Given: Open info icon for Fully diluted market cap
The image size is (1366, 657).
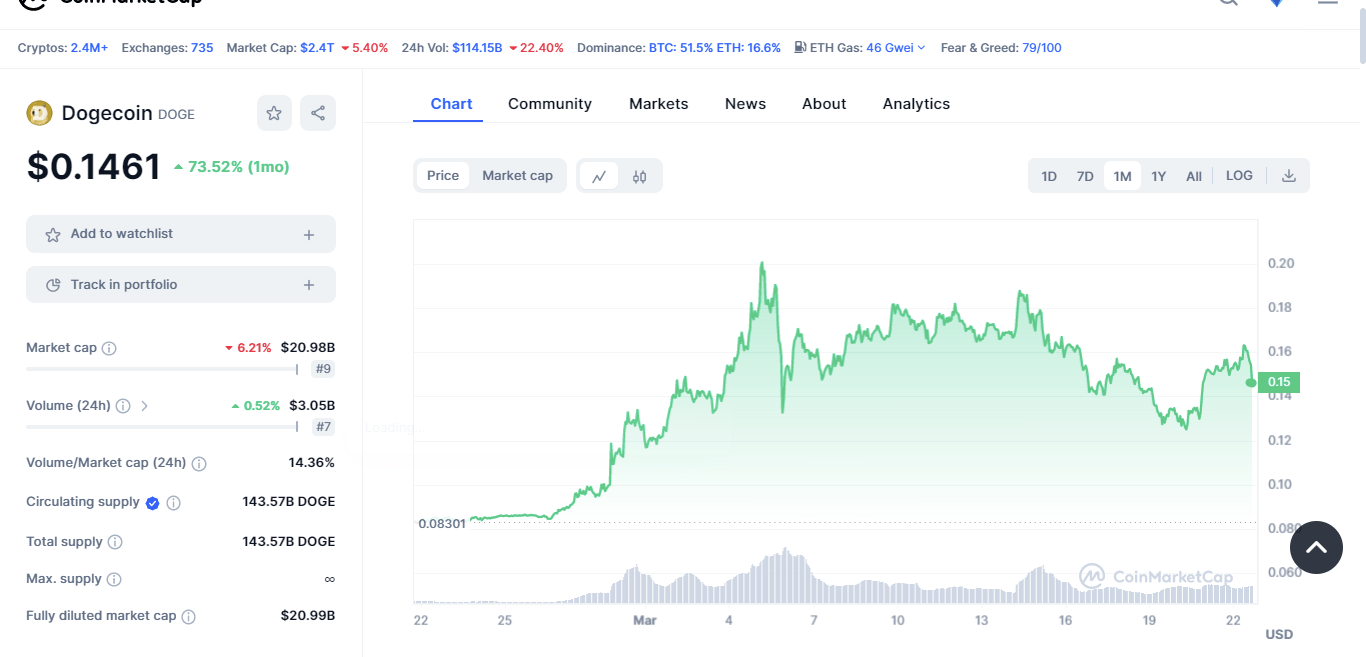Looking at the screenshot, I should (x=188, y=617).
